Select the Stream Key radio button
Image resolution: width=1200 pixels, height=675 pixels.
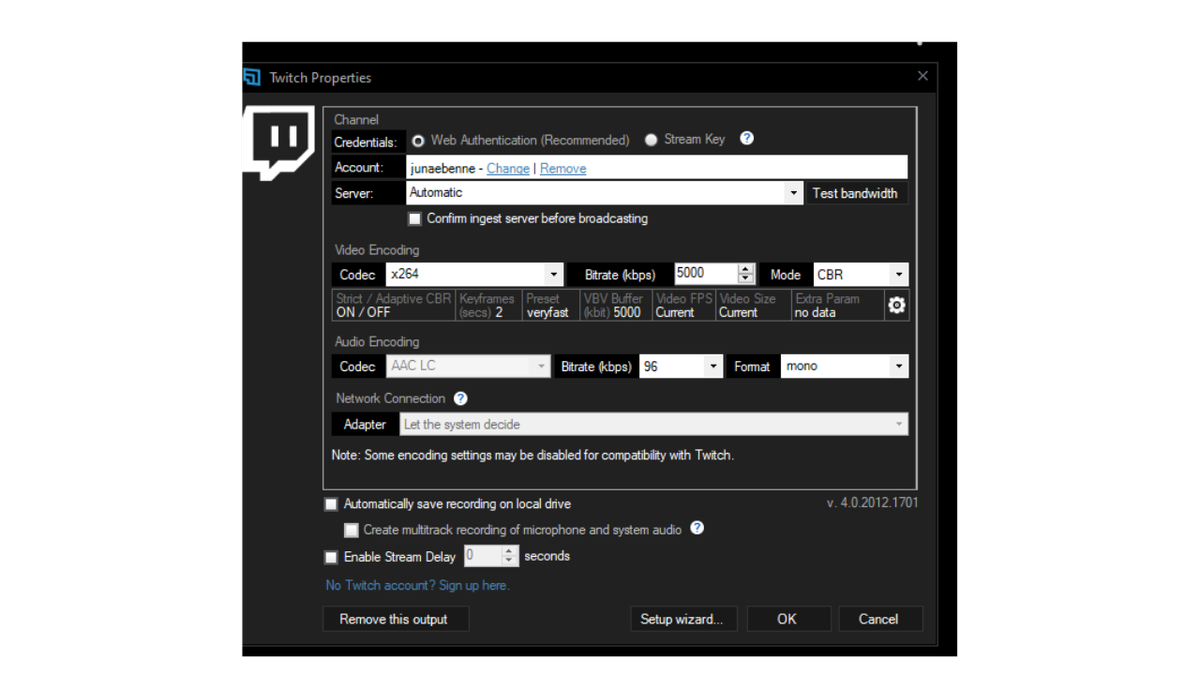651,139
